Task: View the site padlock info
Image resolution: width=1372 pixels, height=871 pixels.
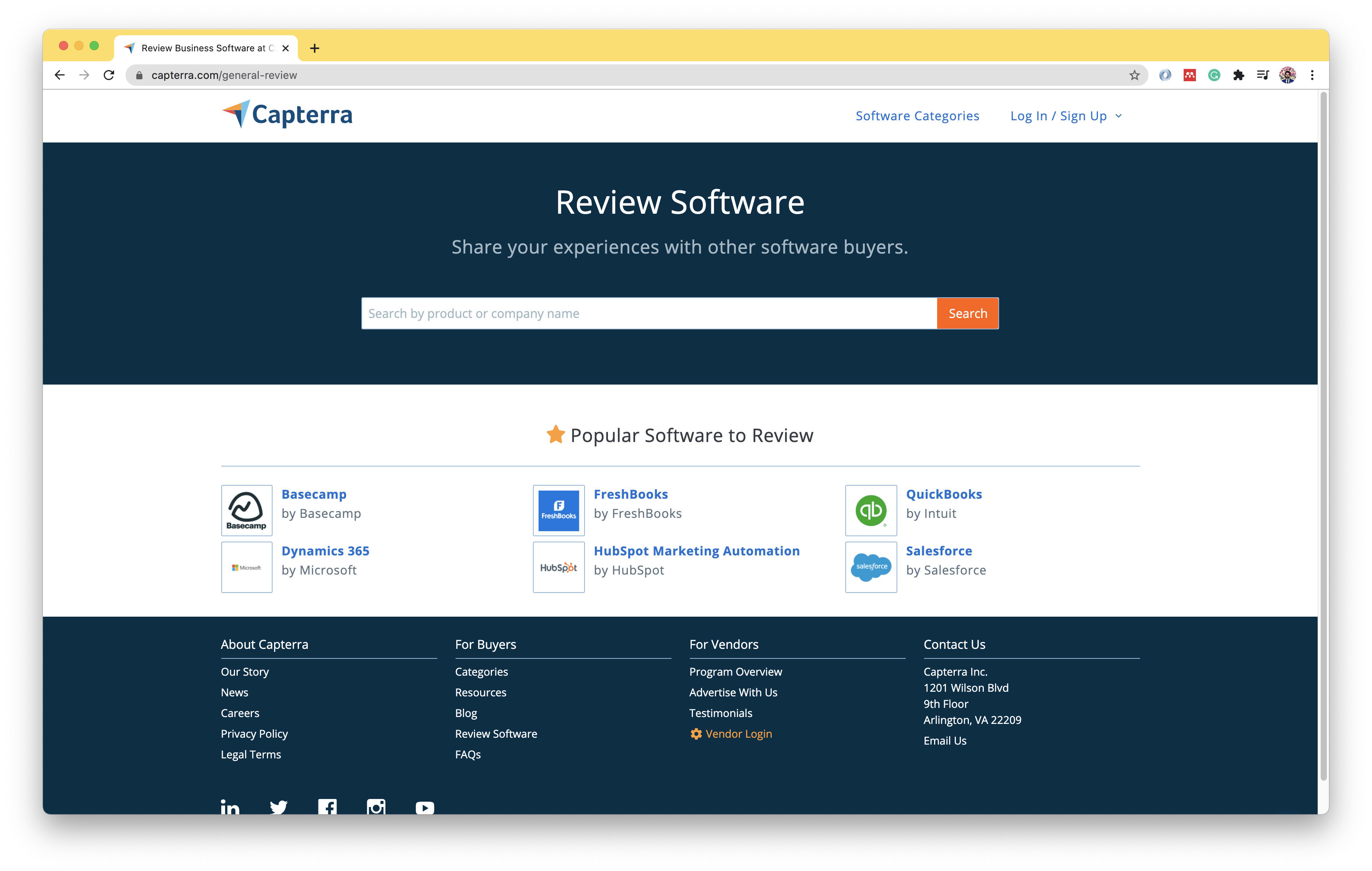Action: pyautogui.click(x=139, y=75)
